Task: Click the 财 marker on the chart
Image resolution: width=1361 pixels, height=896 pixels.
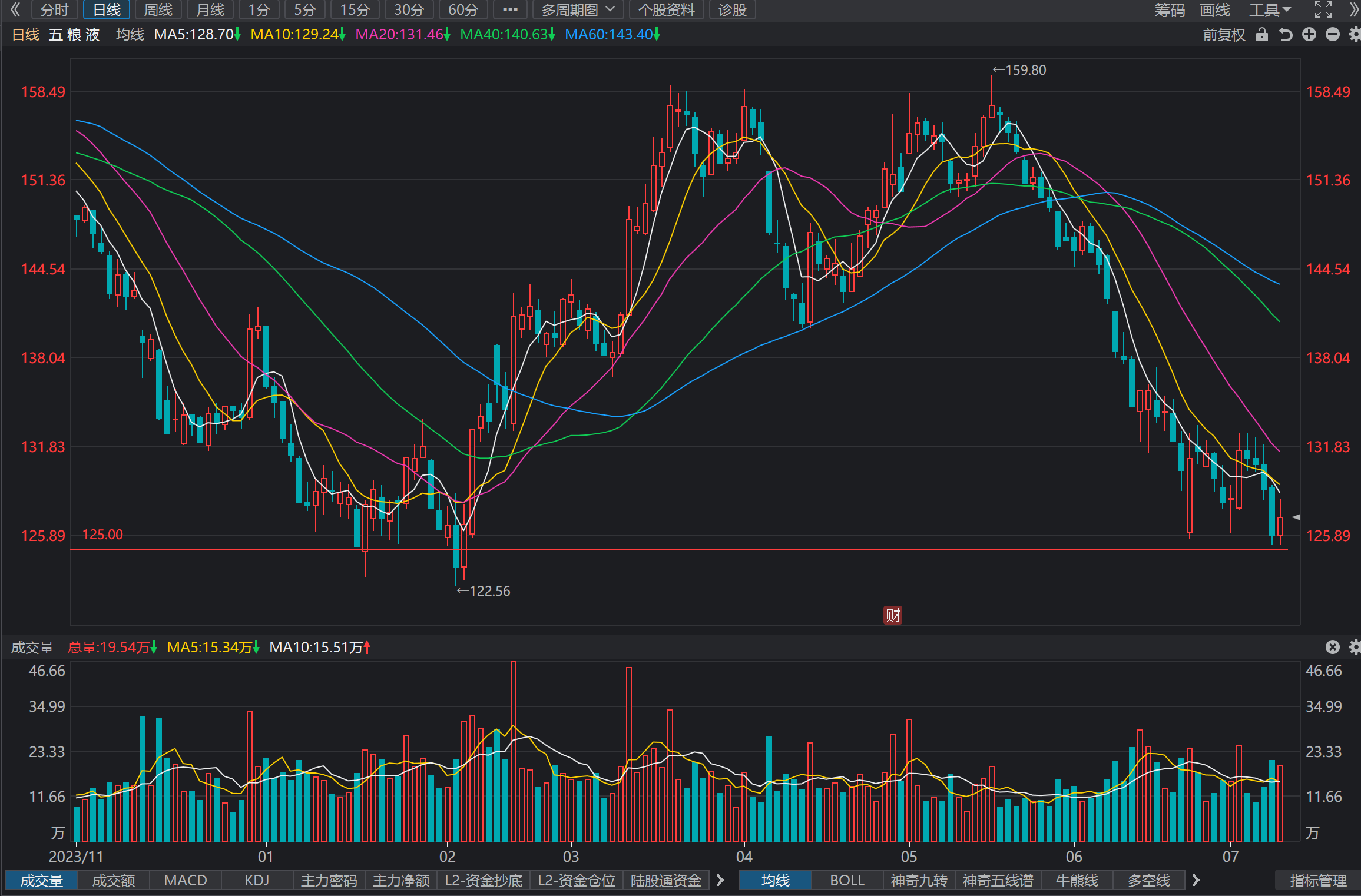Action: 893,615
